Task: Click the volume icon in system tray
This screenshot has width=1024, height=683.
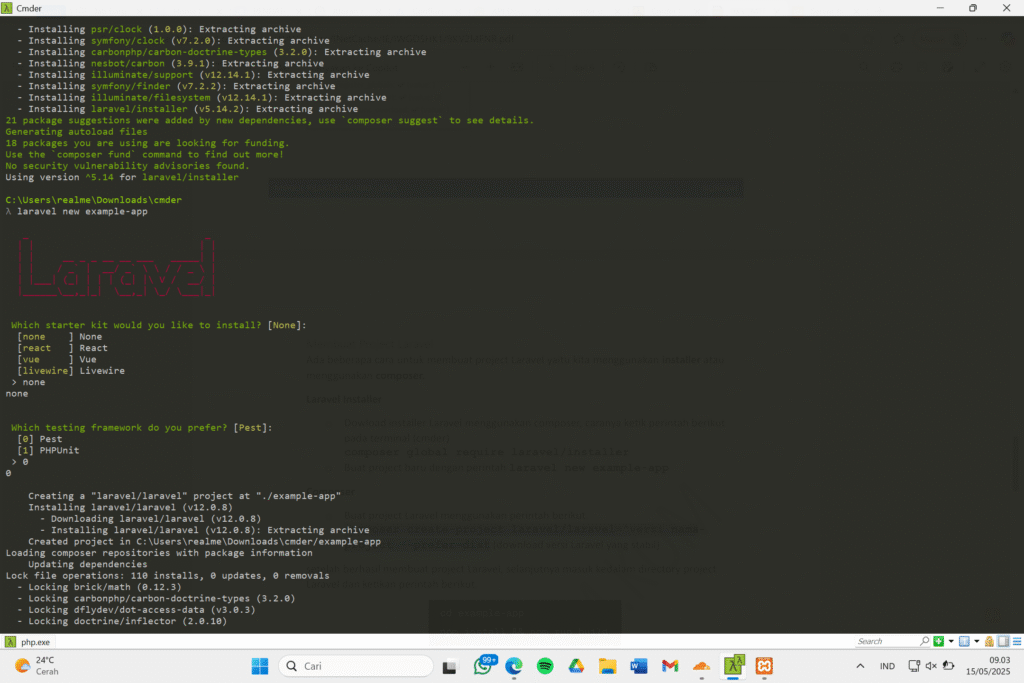Action: [x=930, y=666]
